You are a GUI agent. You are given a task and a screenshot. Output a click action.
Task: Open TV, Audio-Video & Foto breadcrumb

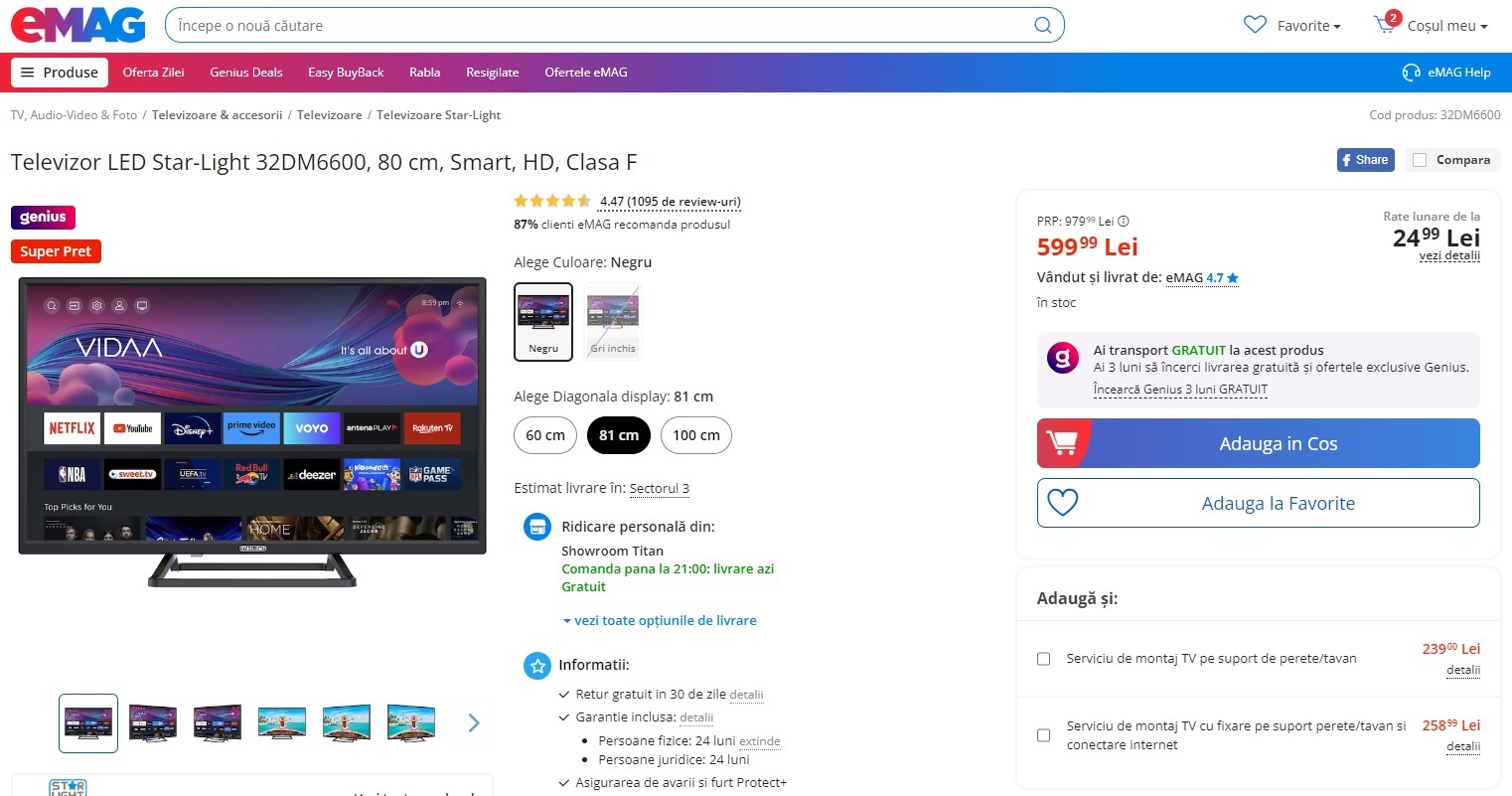(75, 115)
